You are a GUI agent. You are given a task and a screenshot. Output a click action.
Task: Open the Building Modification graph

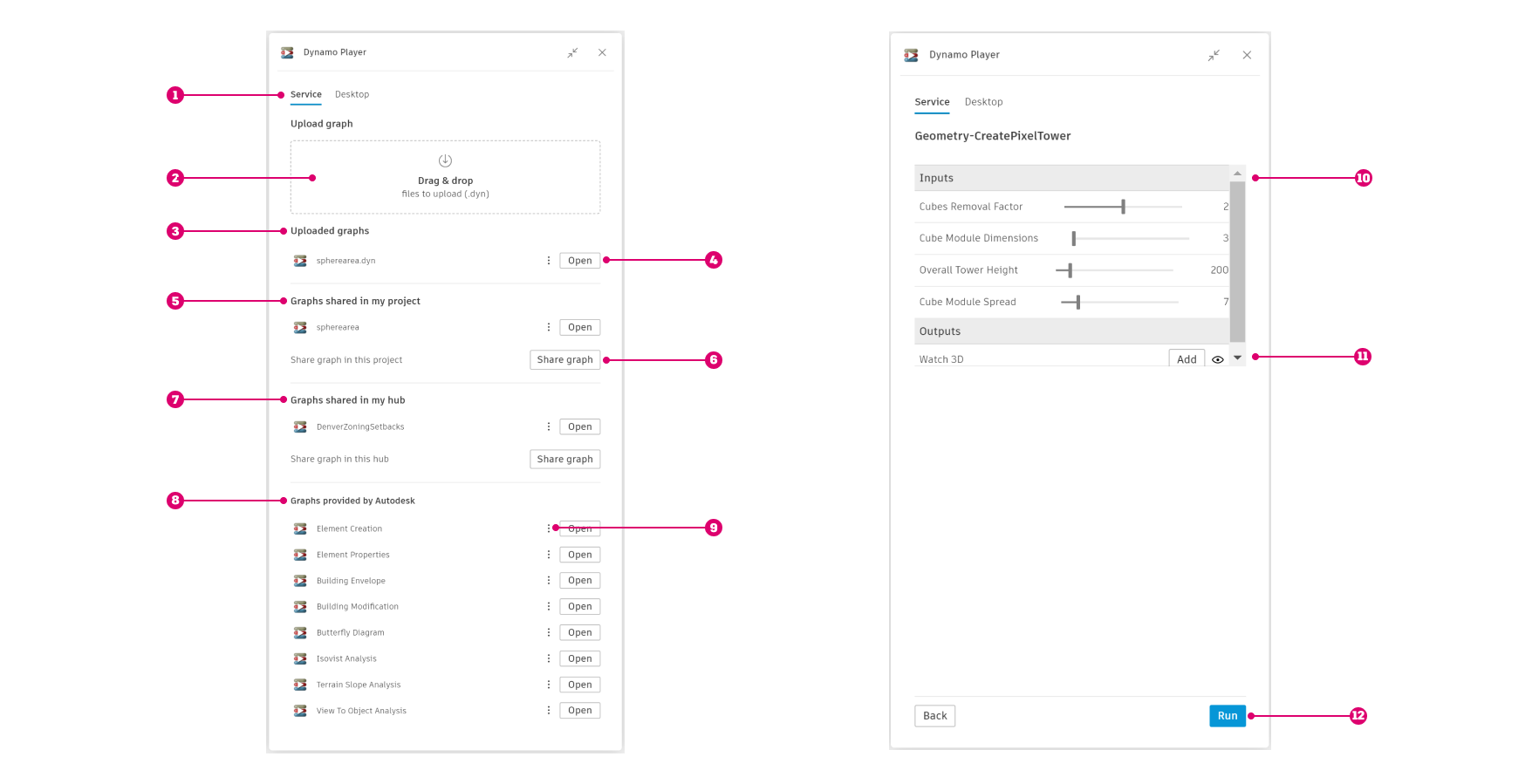click(580, 607)
